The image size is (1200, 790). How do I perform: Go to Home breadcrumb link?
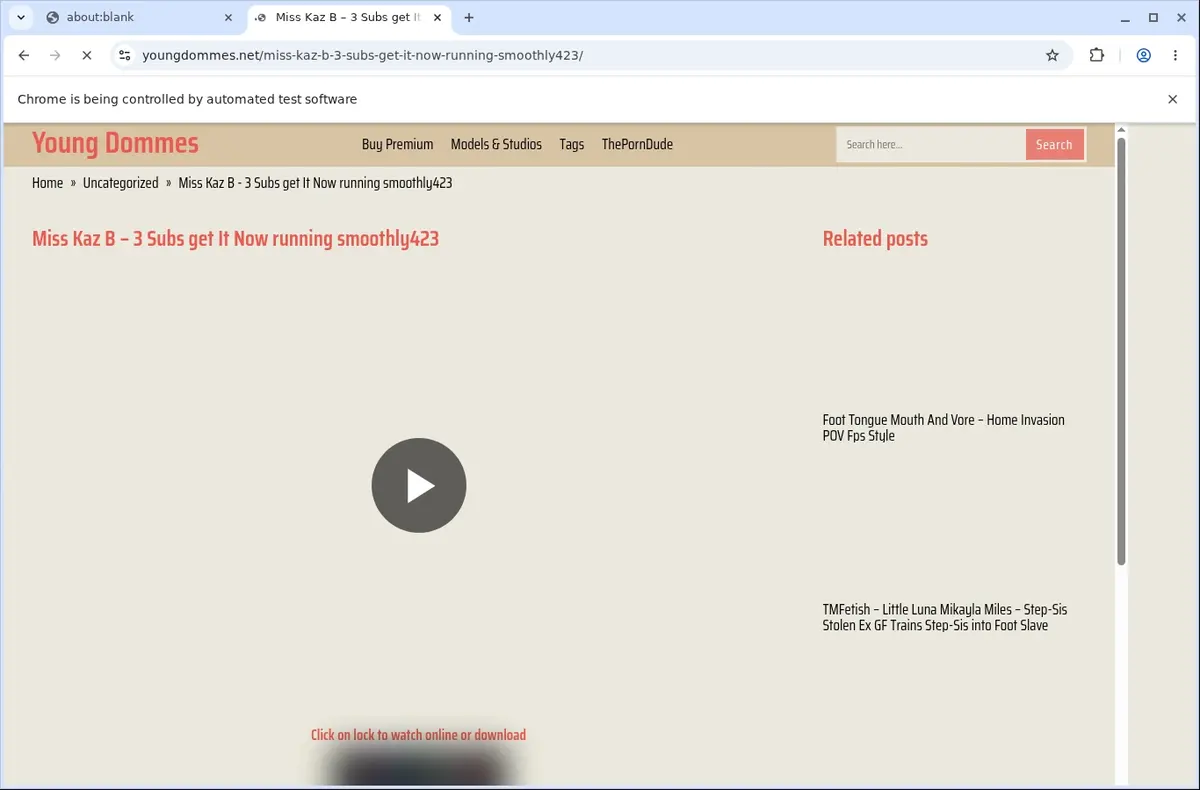47,183
